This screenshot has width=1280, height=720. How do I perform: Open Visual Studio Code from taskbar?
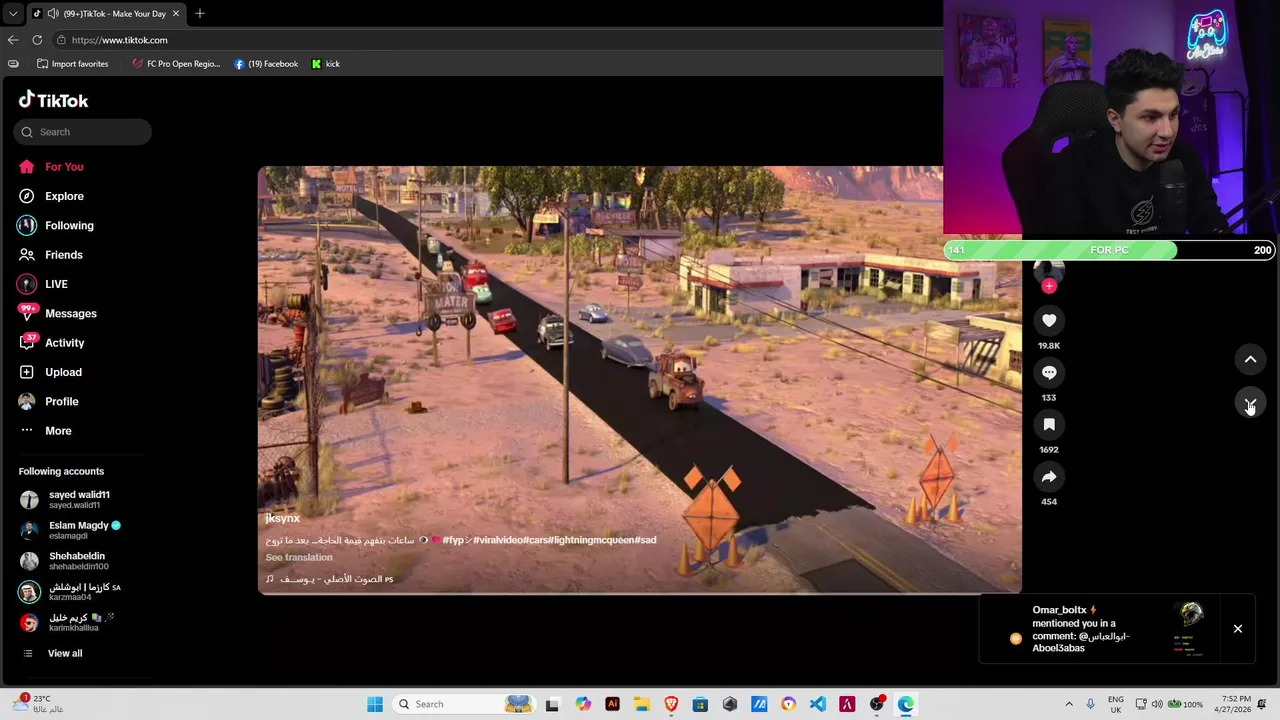[818, 704]
